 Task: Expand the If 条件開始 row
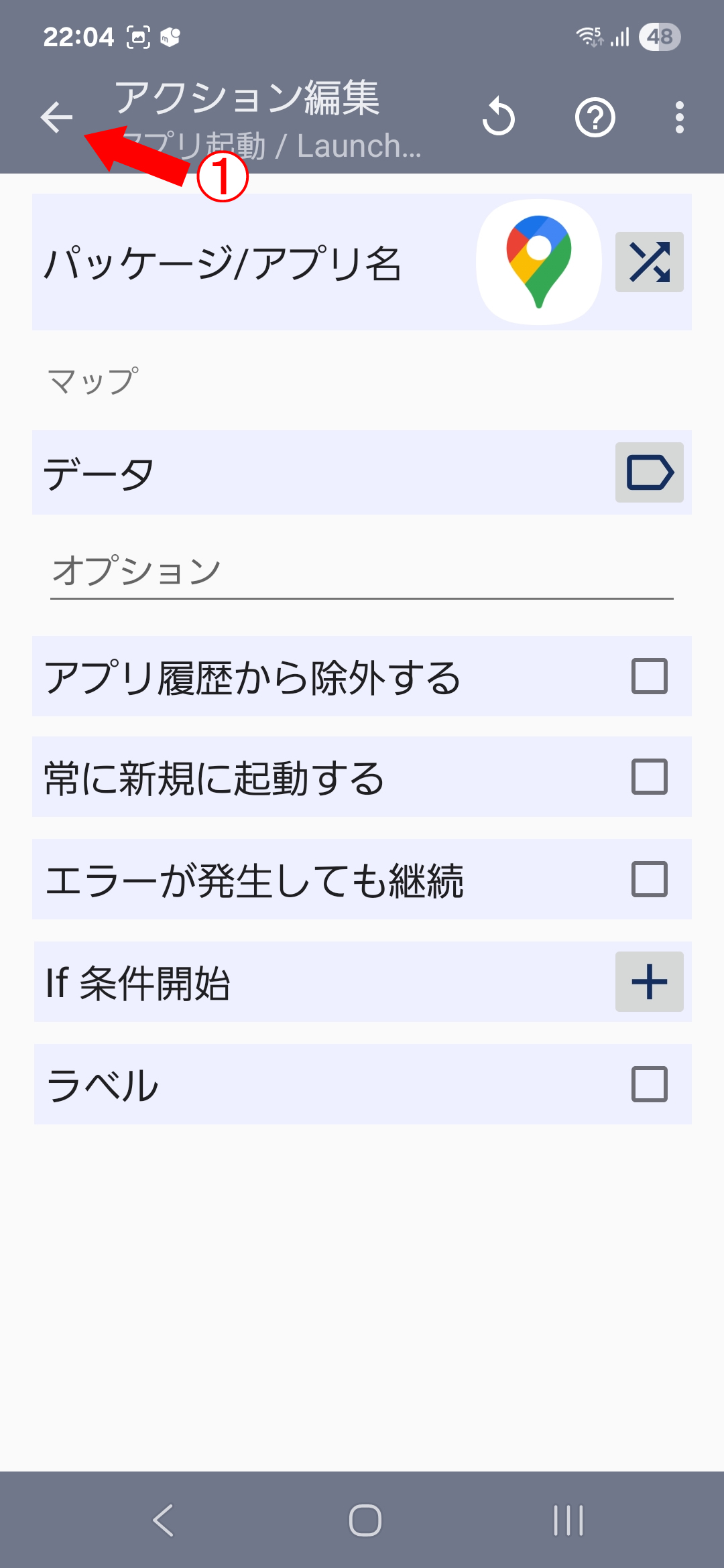tap(649, 982)
